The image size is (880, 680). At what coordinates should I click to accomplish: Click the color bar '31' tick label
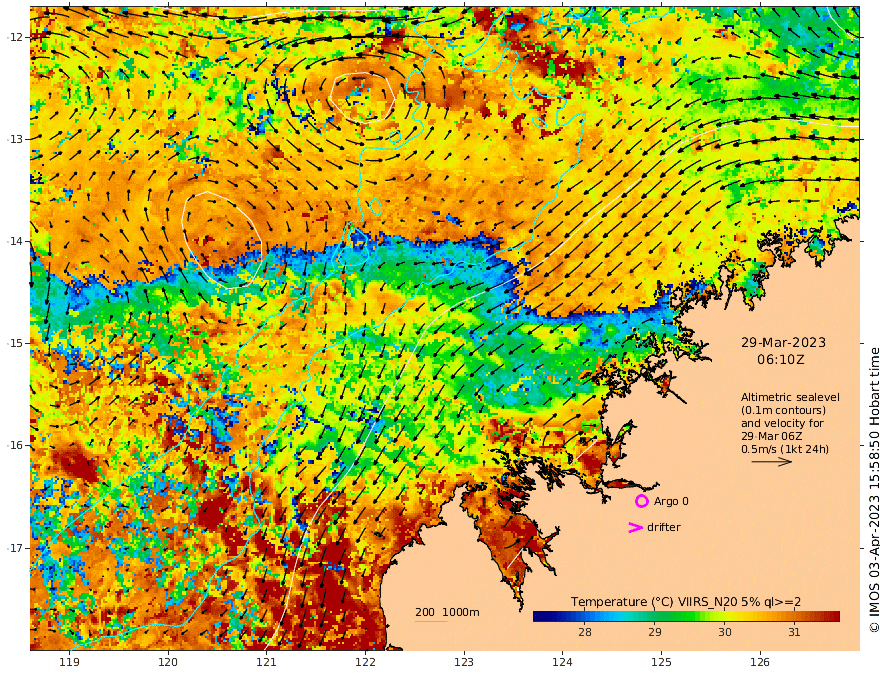pos(794,632)
